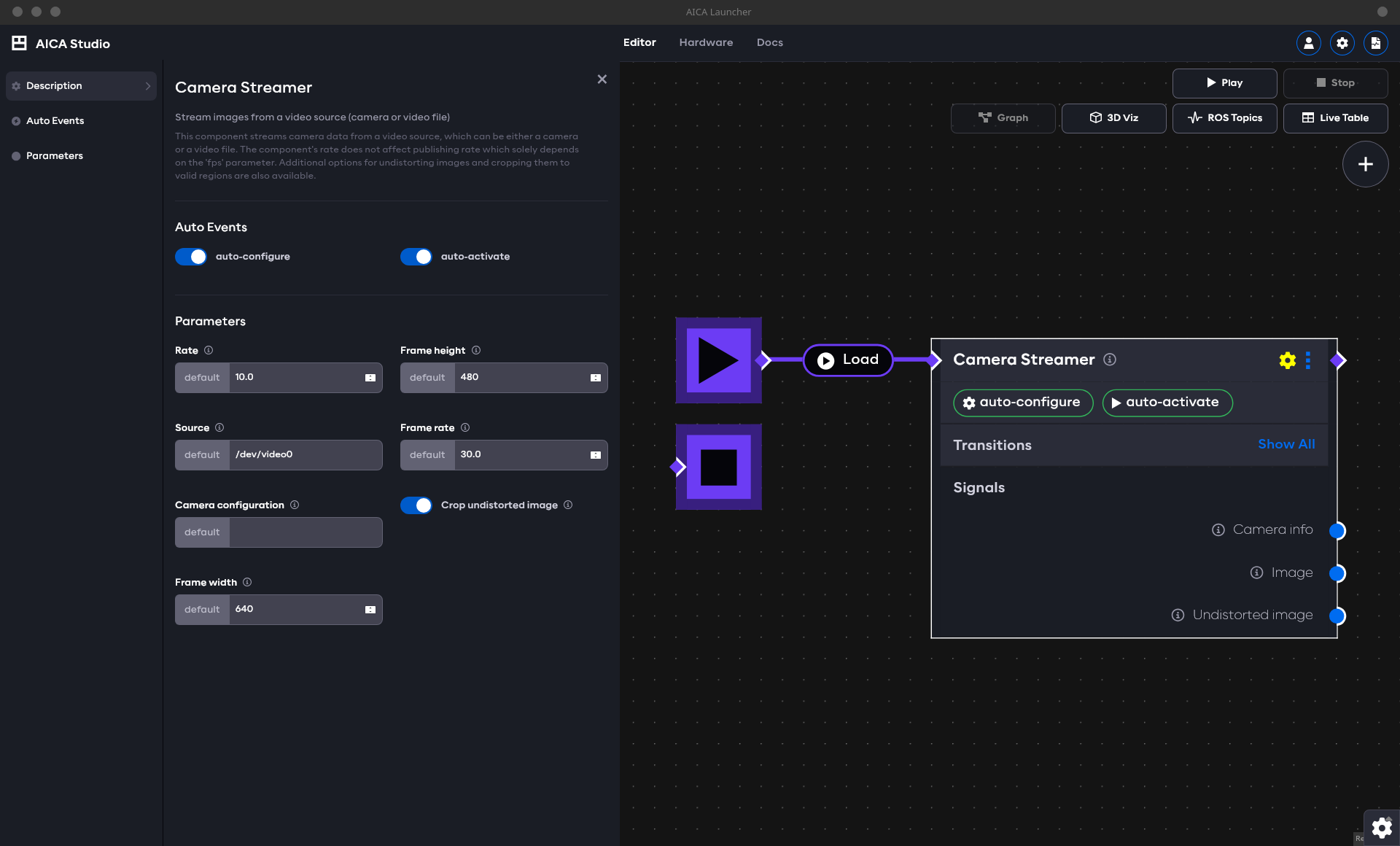This screenshot has width=1400, height=846.
Task: Expand the Description section in the sidebar
Action: point(80,85)
